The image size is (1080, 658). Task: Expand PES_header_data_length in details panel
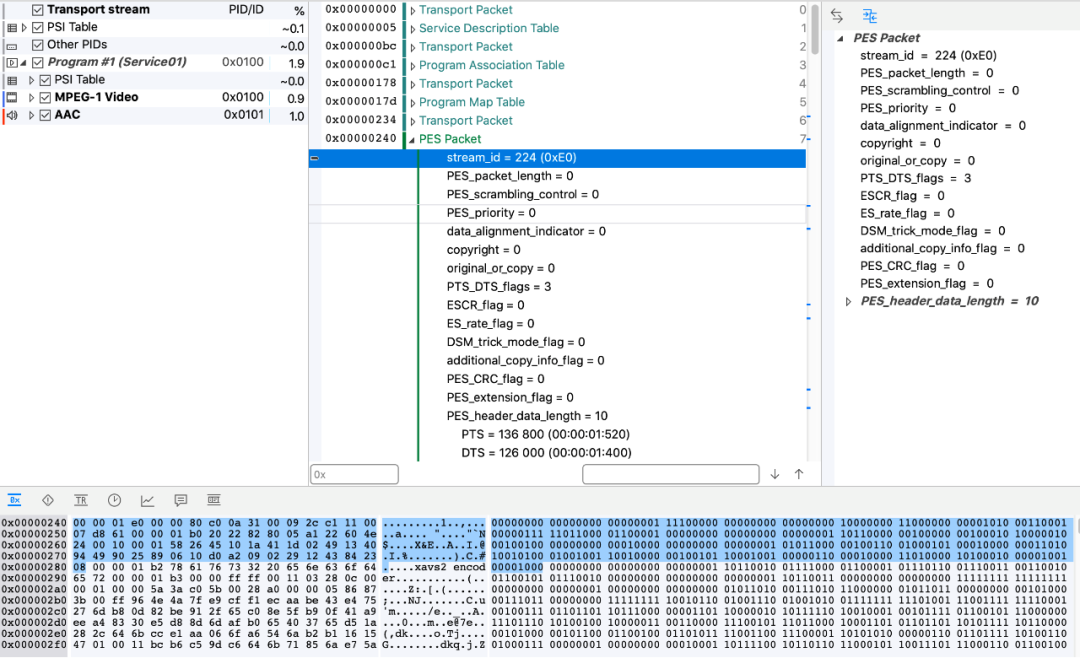tap(849, 302)
